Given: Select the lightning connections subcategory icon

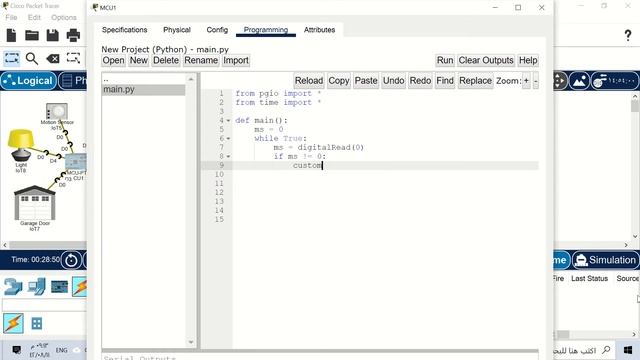Looking at the screenshot, I should point(13,323).
